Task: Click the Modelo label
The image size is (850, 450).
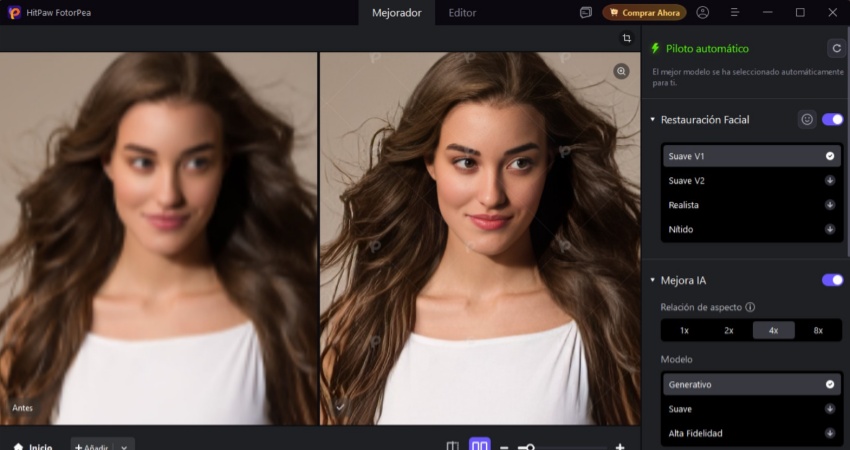Action: tap(676, 359)
